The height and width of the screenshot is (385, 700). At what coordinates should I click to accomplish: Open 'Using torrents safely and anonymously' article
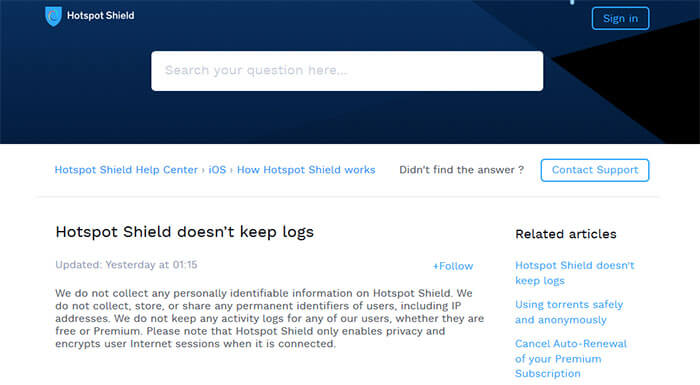[x=569, y=312]
